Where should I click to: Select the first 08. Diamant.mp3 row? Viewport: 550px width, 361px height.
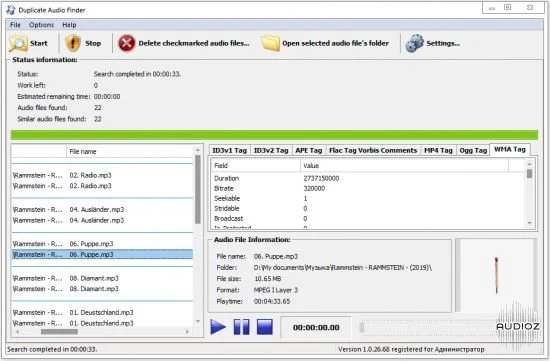point(102,278)
